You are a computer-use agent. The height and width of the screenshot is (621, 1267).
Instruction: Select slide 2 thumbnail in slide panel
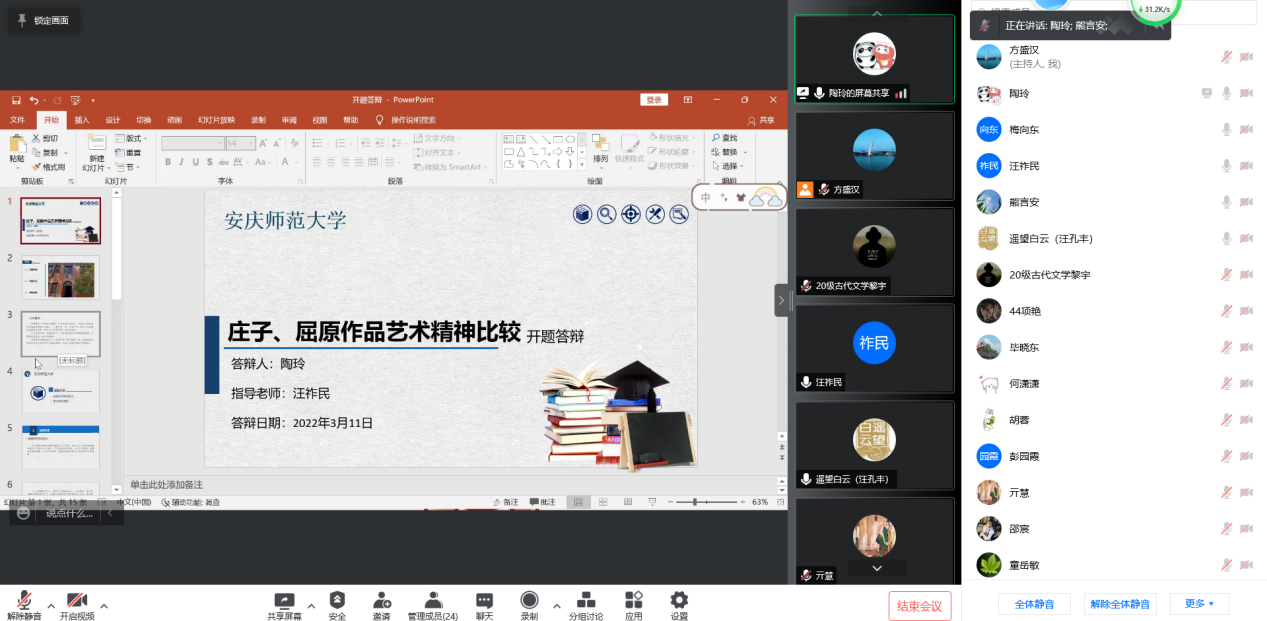click(x=61, y=276)
